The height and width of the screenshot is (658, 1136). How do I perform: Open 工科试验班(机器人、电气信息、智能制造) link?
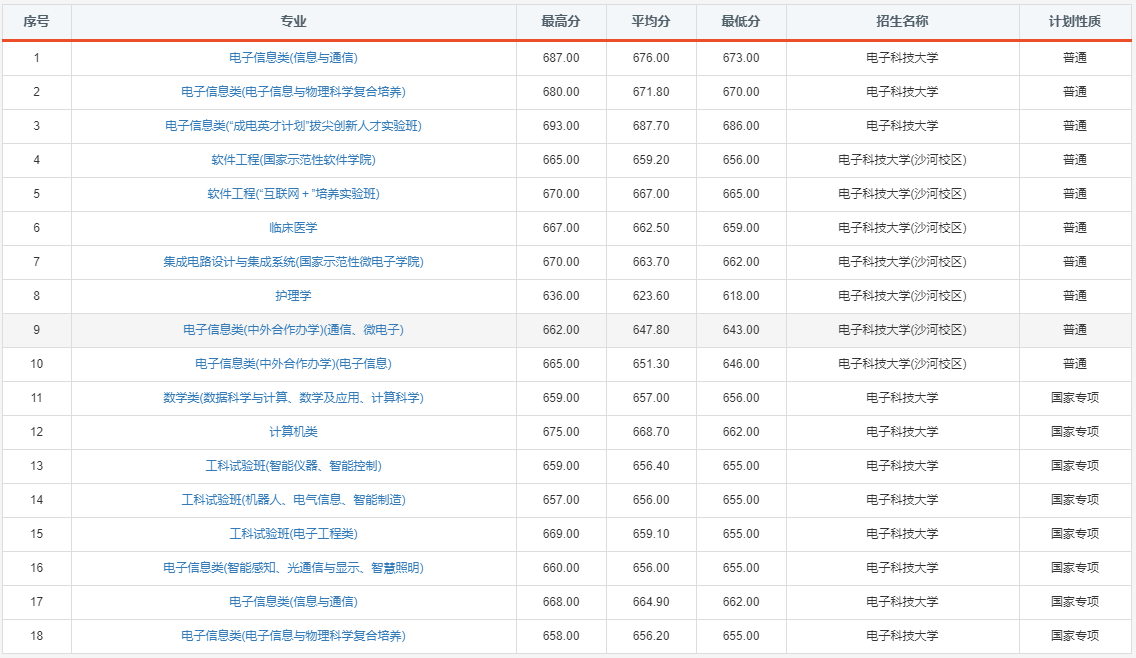coord(293,501)
